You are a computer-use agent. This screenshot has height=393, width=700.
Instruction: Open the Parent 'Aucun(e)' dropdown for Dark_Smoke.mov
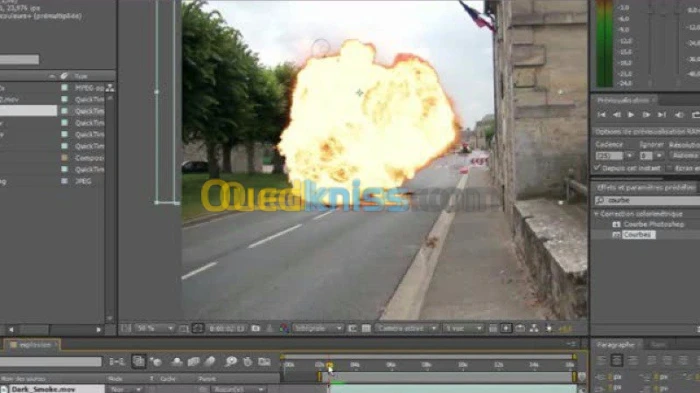(238, 389)
